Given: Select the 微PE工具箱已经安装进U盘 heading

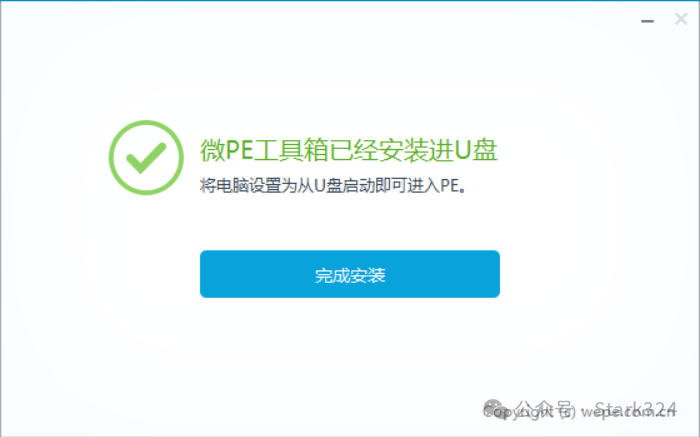Looking at the screenshot, I should pyautogui.click(x=348, y=150).
